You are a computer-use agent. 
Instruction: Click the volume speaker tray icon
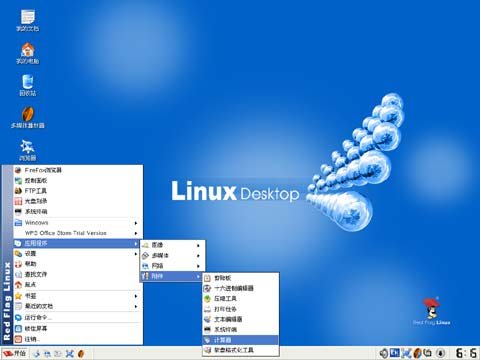coord(384,353)
